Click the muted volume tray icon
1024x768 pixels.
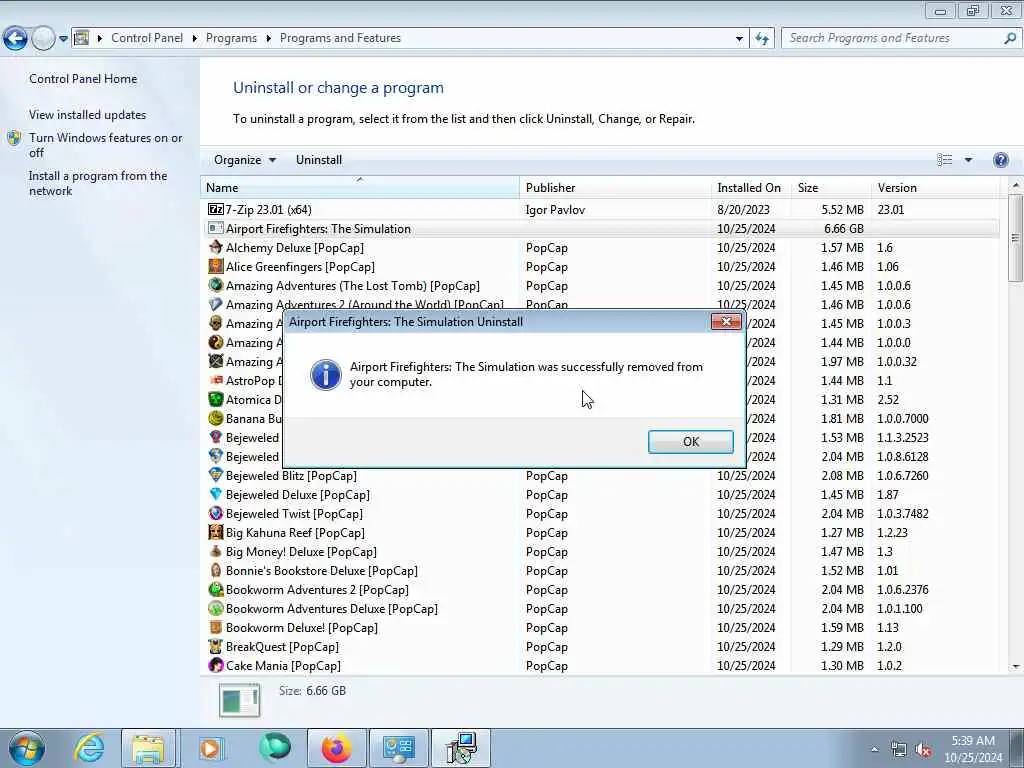pos(923,749)
